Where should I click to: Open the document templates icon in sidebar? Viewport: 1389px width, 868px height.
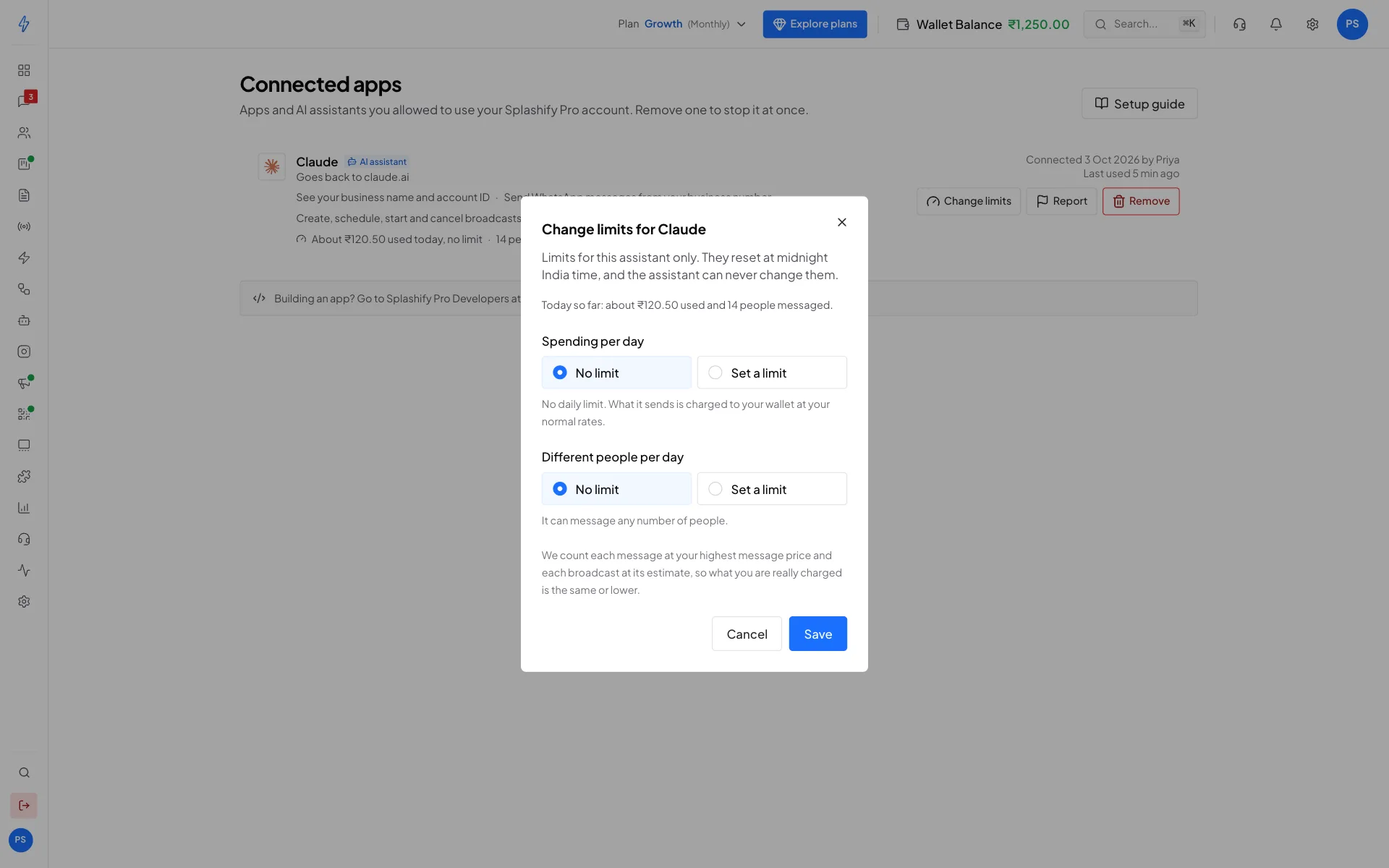24,195
